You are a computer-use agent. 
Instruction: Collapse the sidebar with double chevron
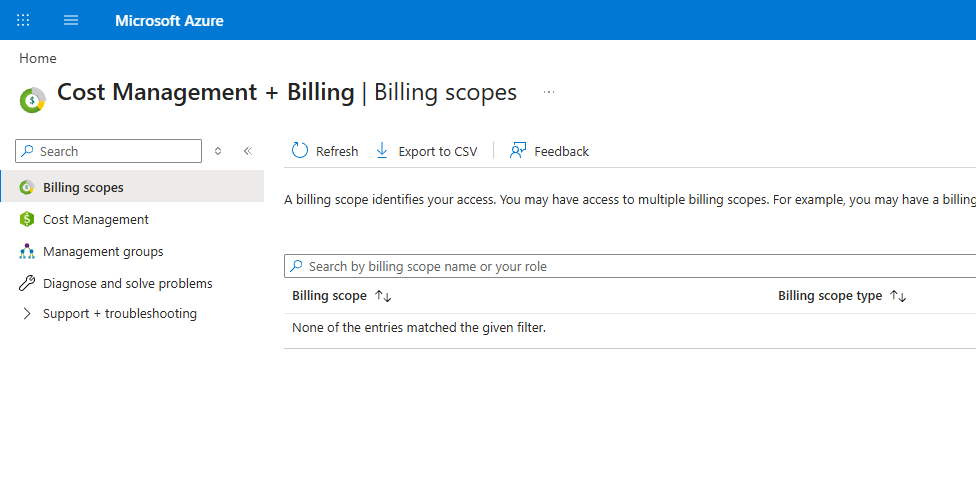point(248,151)
